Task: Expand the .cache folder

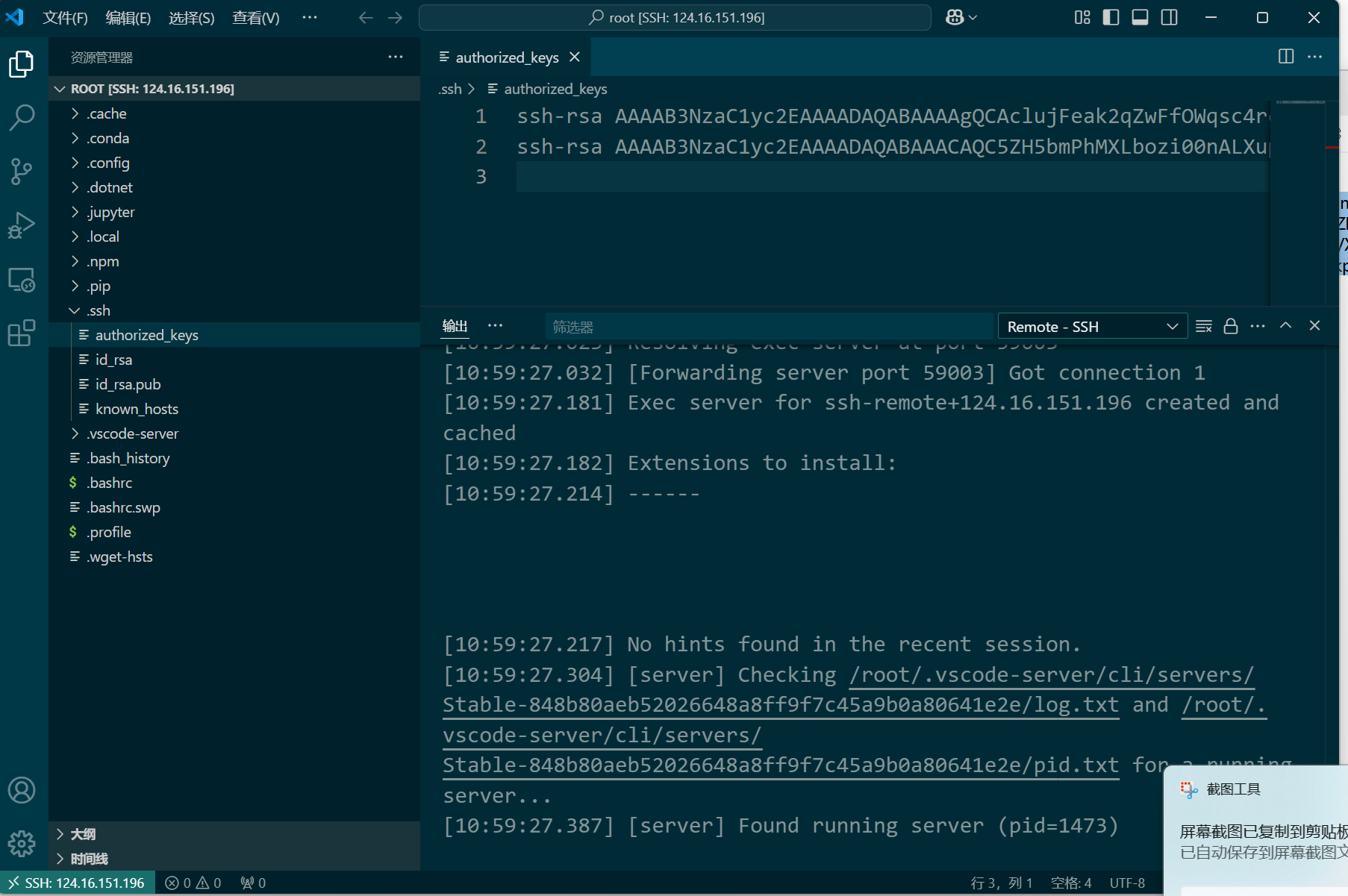Action: [x=234, y=113]
